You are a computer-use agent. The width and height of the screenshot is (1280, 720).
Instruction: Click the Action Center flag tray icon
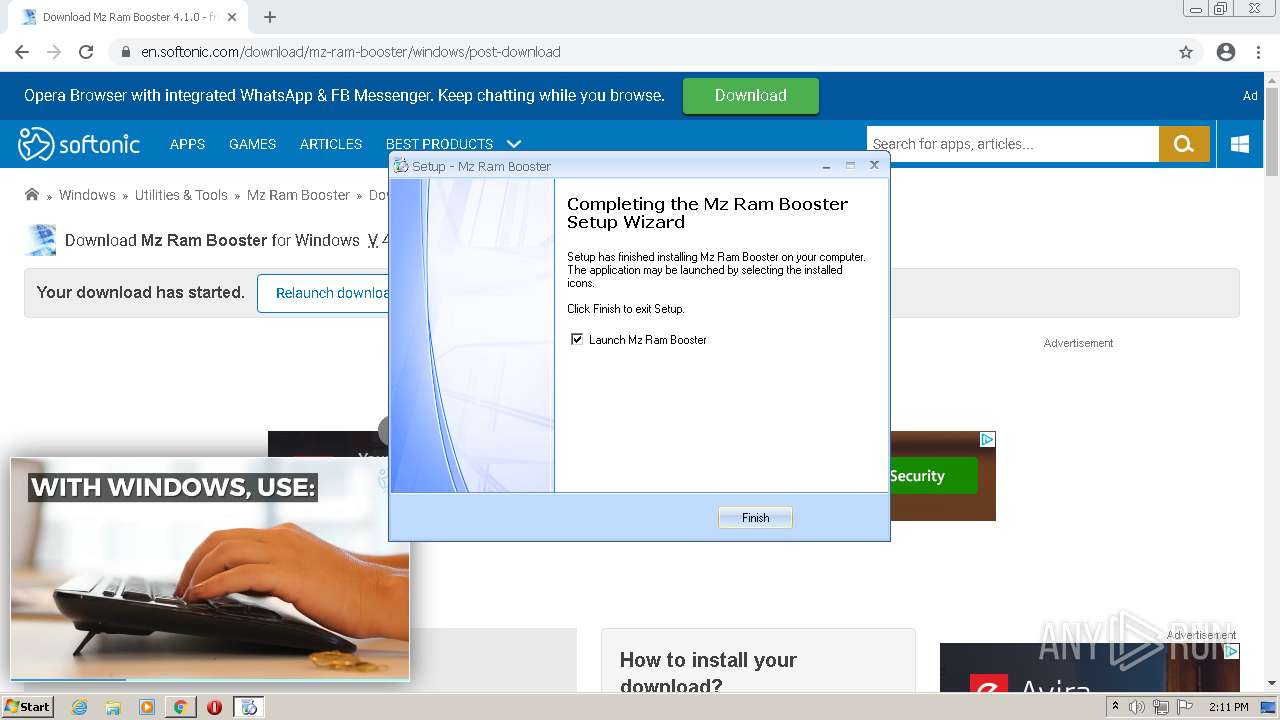[x=1184, y=707]
